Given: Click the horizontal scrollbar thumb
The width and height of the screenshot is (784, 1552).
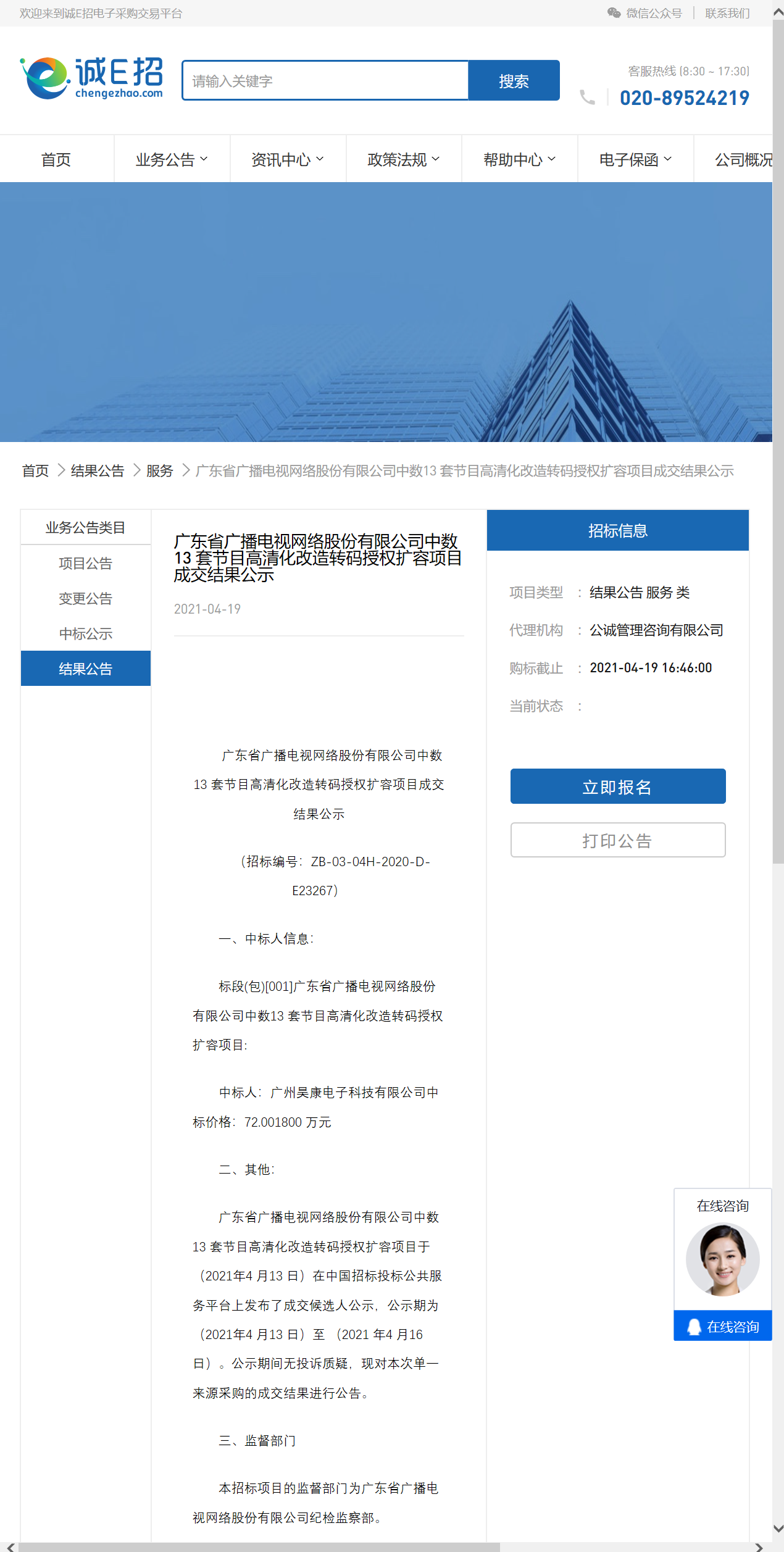Looking at the screenshot, I should (259, 1547).
